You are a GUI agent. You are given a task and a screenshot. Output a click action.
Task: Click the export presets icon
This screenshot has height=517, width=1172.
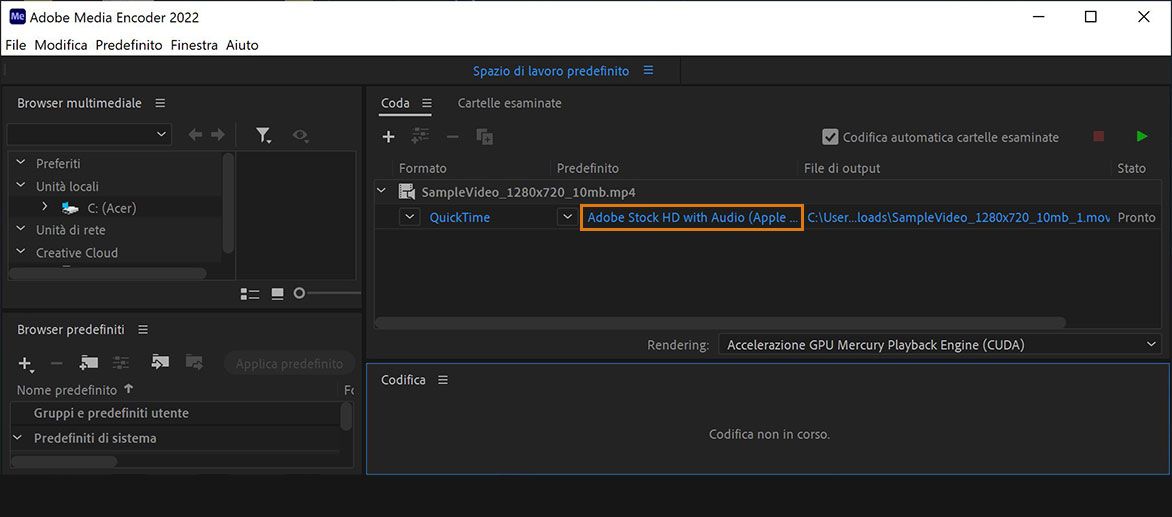[x=194, y=362]
